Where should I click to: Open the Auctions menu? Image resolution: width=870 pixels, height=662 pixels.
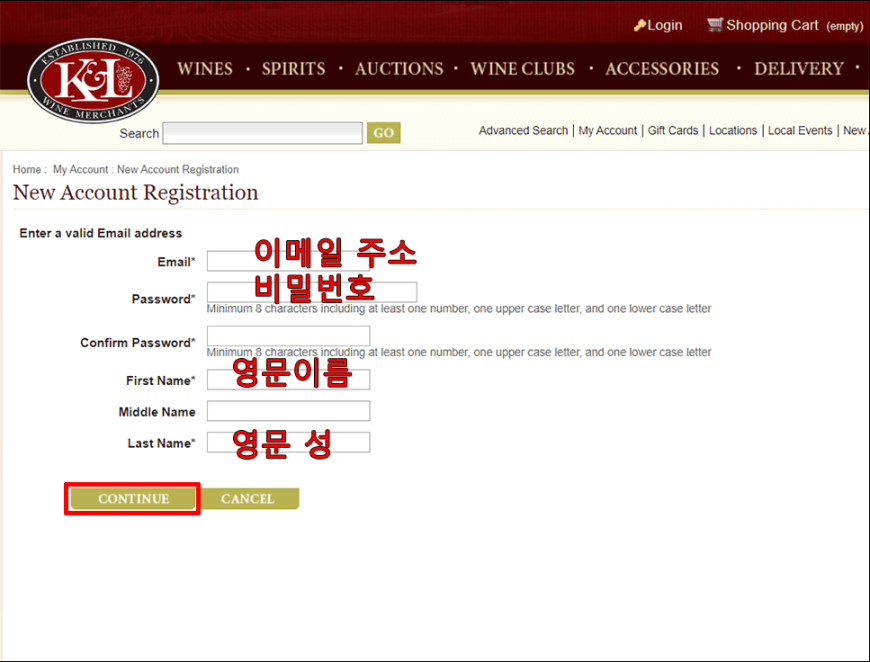pyautogui.click(x=399, y=69)
